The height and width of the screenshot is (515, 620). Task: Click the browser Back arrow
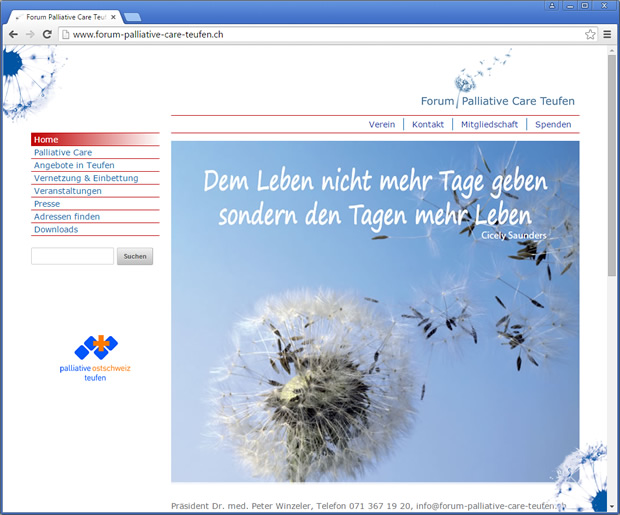click(x=13, y=34)
